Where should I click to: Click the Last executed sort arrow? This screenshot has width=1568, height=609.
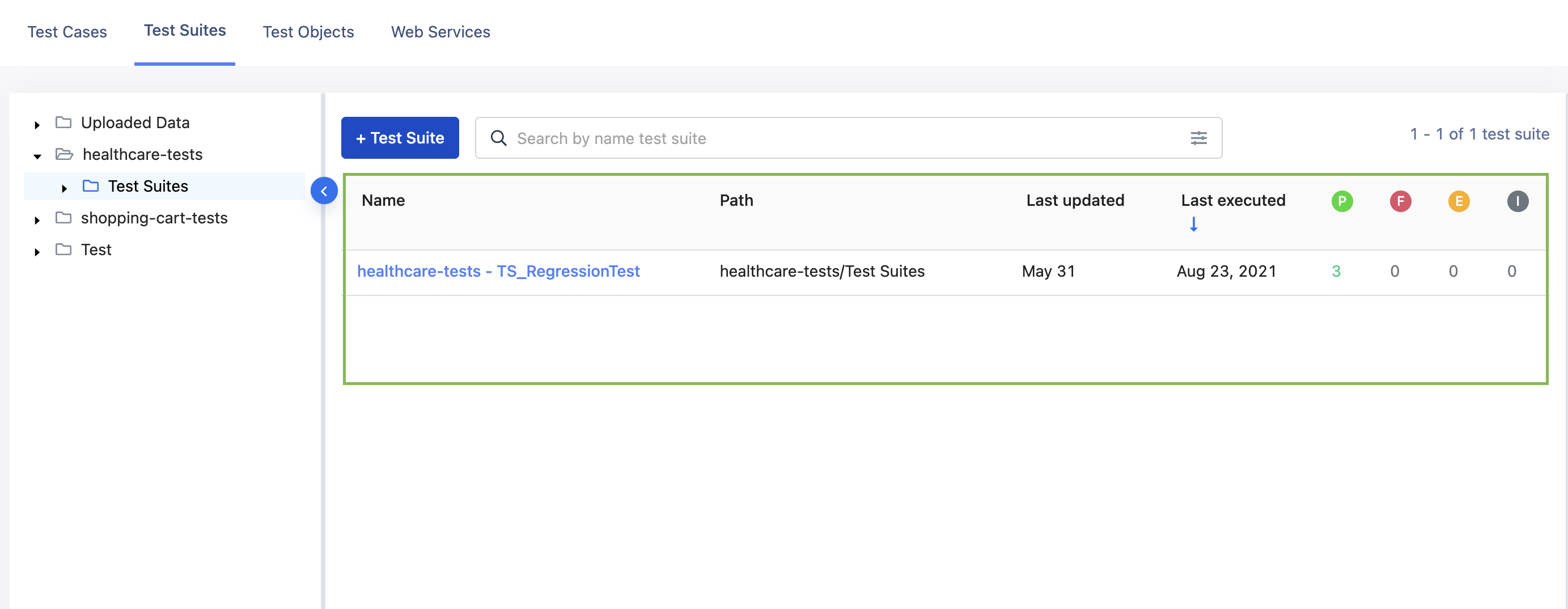point(1193,224)
